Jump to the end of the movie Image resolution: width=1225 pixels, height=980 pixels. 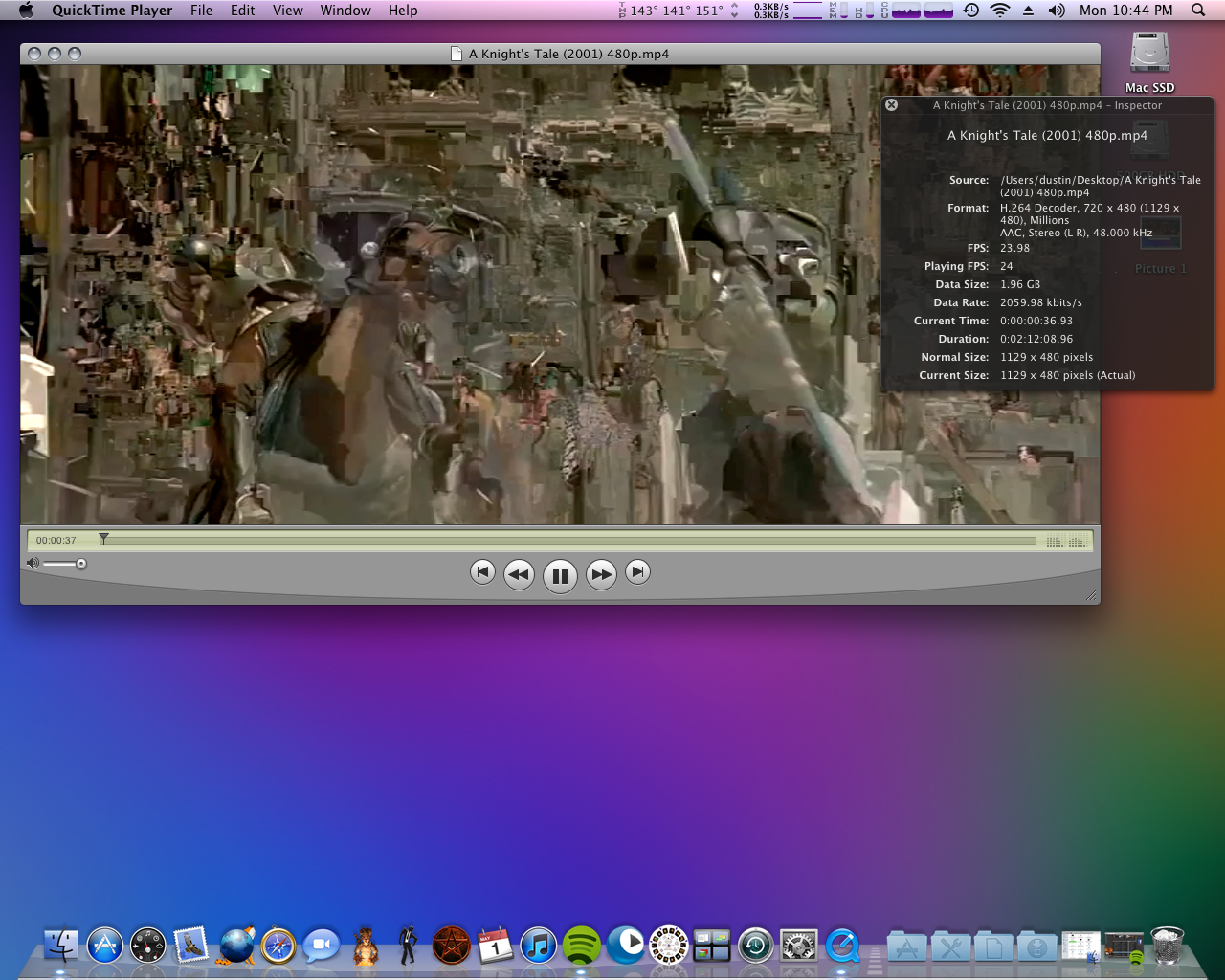click(x=637, y=572)
